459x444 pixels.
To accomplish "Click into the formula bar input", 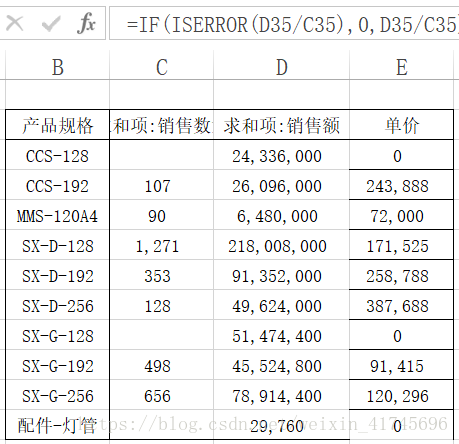I will pyautogui.click(x=284, y=24).
